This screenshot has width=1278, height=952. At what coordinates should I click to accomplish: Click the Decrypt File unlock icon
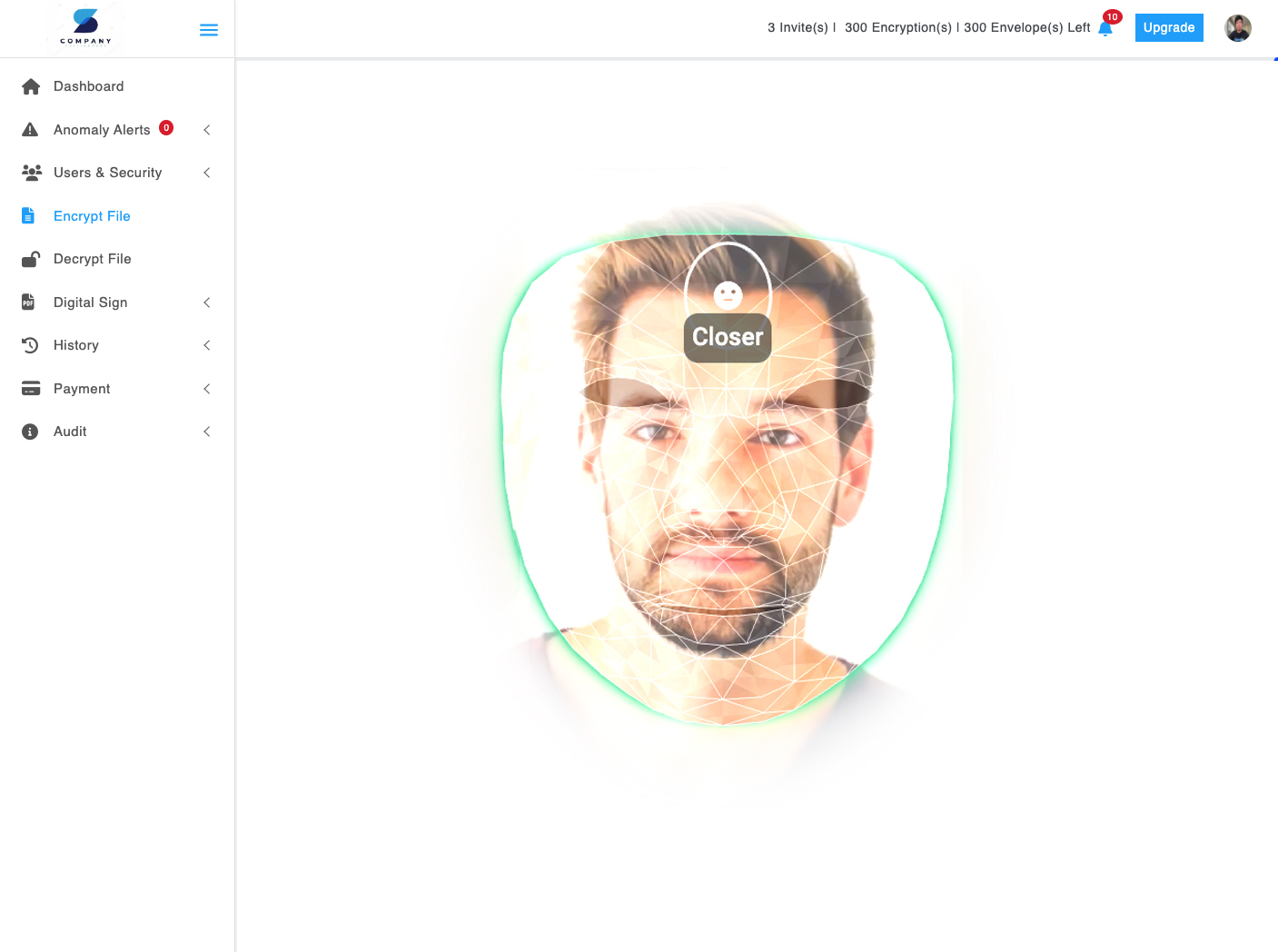(31, 259)
